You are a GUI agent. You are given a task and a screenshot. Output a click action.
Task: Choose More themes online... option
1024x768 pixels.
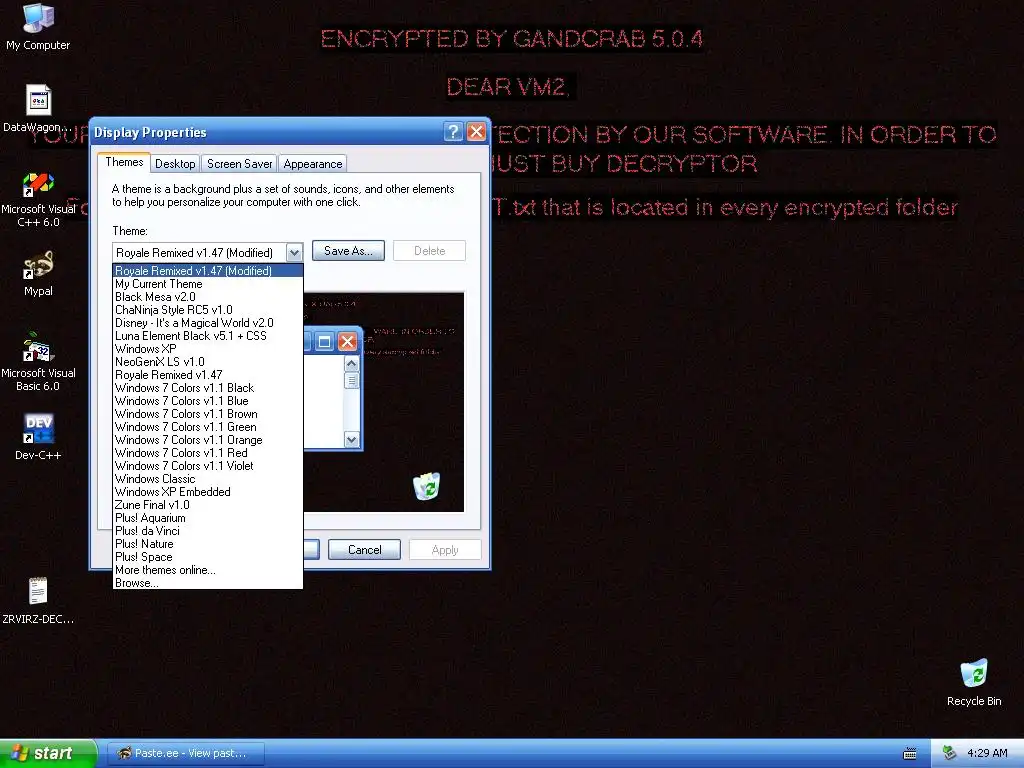pyautogui.click(x=208, y=570)
